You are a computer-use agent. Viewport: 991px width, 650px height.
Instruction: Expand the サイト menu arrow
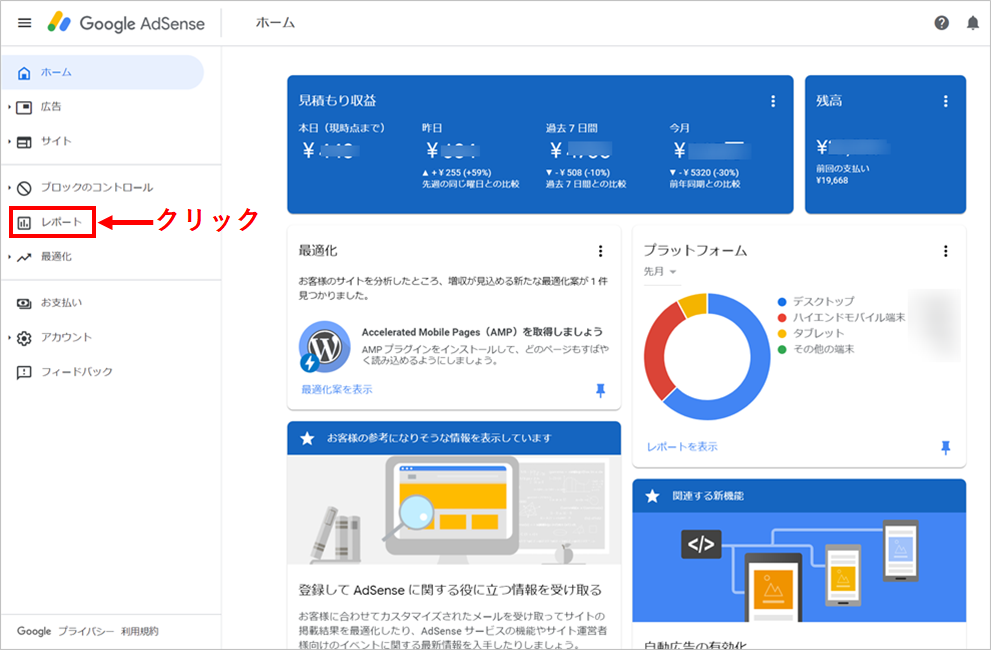coord(9,142)
